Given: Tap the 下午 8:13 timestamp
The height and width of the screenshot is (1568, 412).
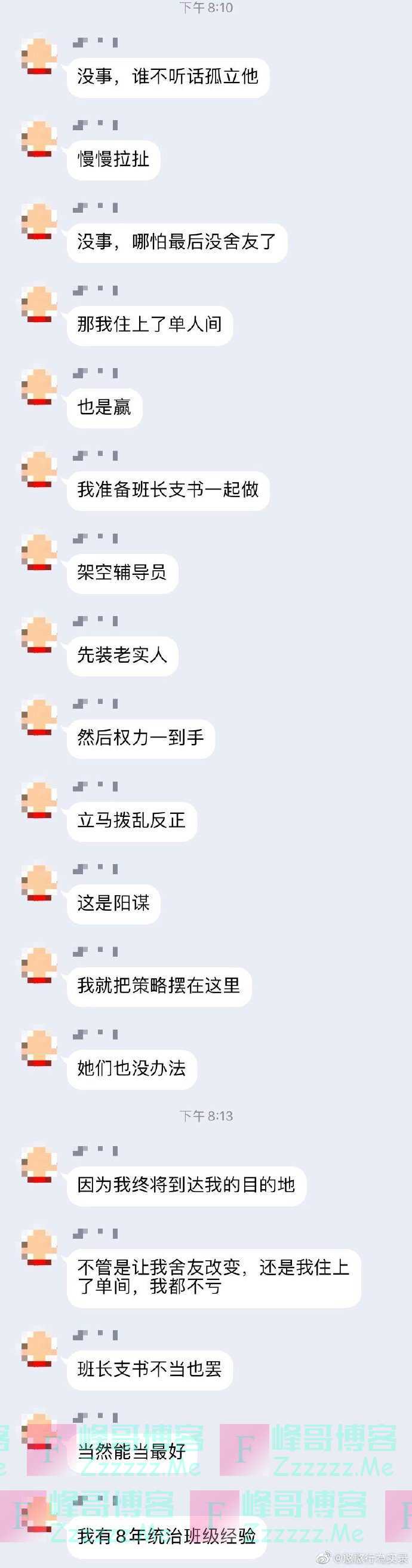Looking at the screenshot, I should tap(205, 1116).
